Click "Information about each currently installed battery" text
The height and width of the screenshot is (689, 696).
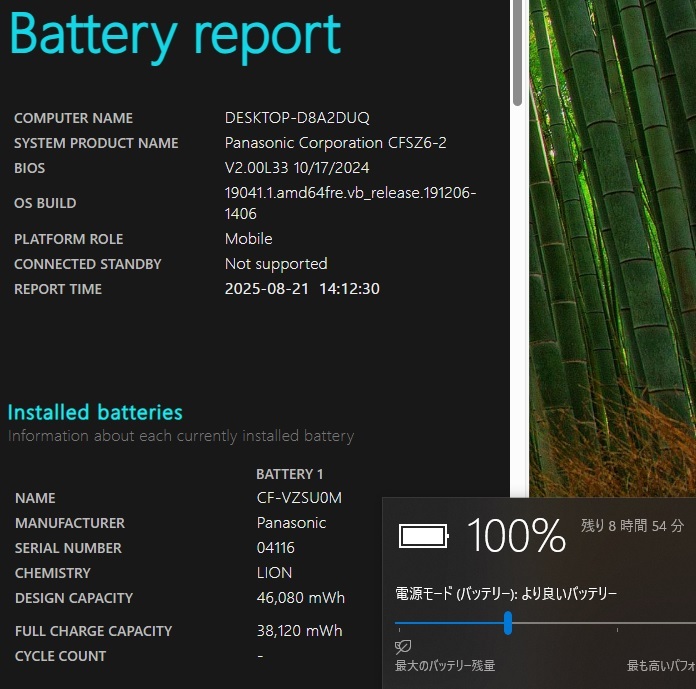tap(181, 436)
